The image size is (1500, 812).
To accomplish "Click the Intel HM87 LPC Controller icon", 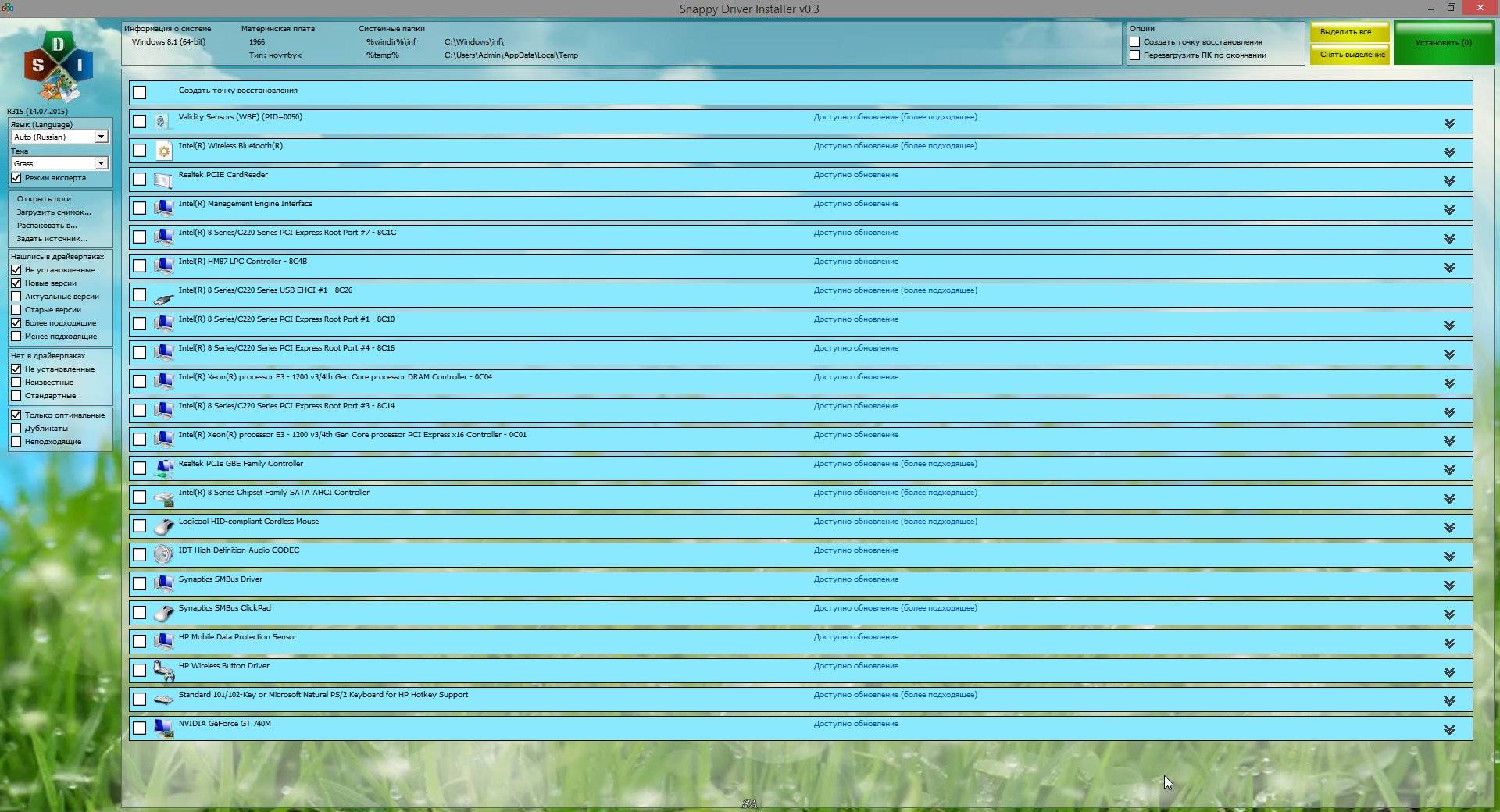I will click(x=162, y=266).
